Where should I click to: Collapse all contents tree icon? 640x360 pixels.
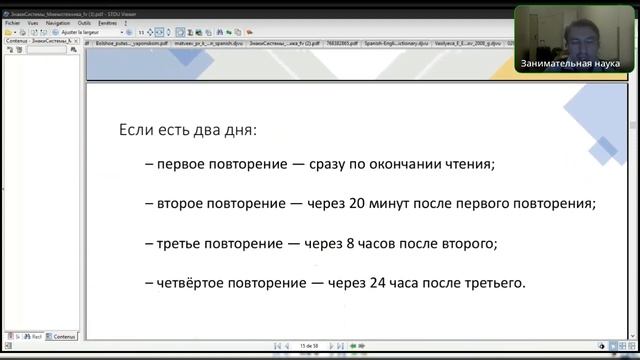[x=19, y=50]
